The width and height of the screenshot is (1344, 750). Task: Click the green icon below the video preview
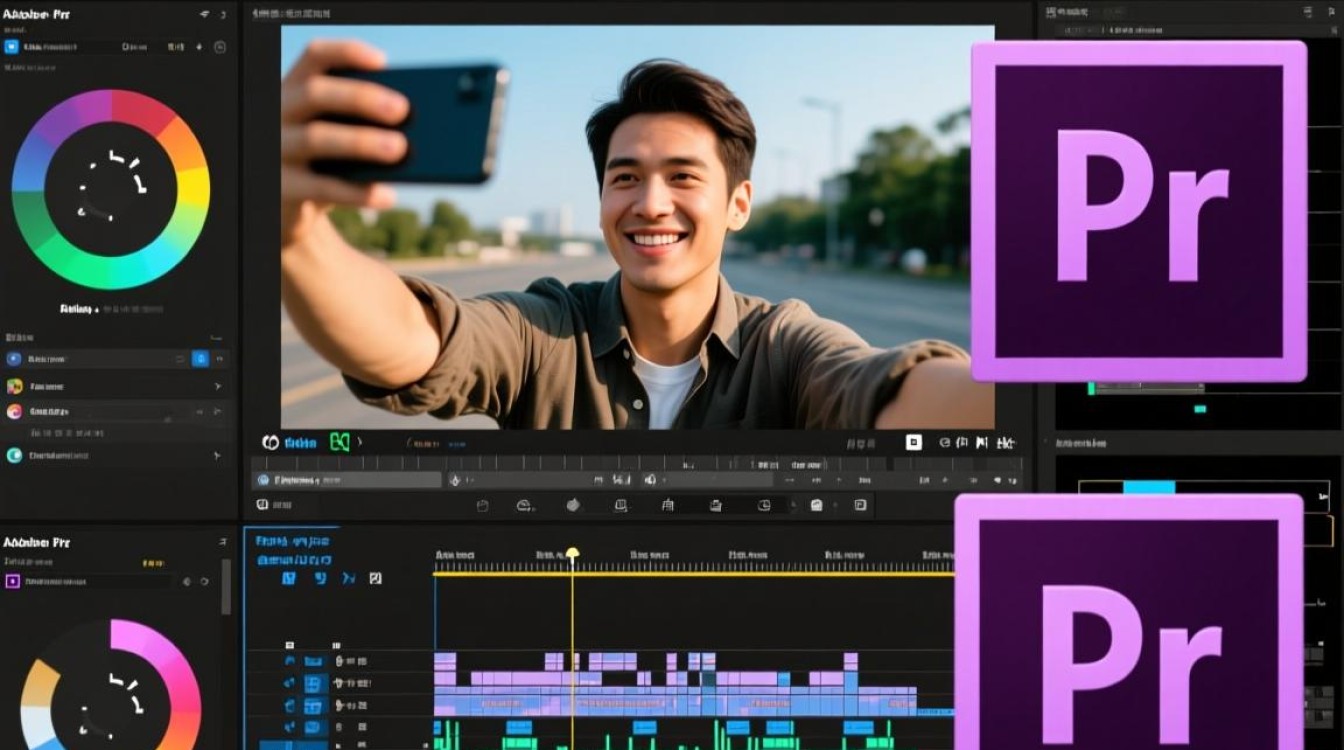coord(340,442)
